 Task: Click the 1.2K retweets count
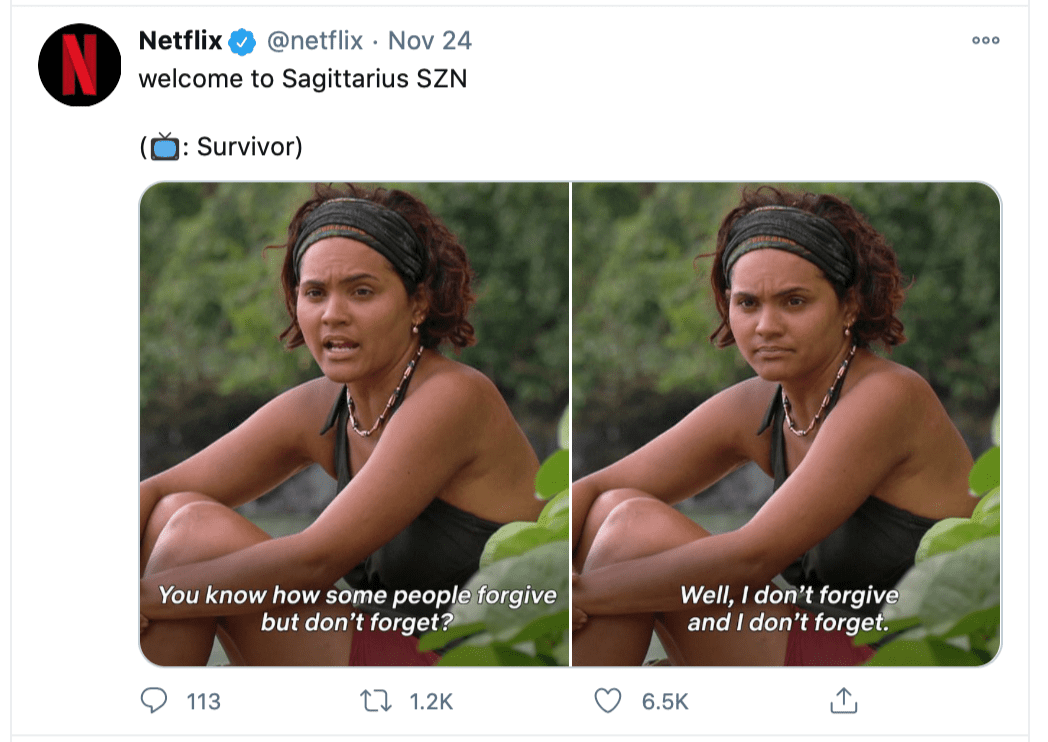click(431, 701)
